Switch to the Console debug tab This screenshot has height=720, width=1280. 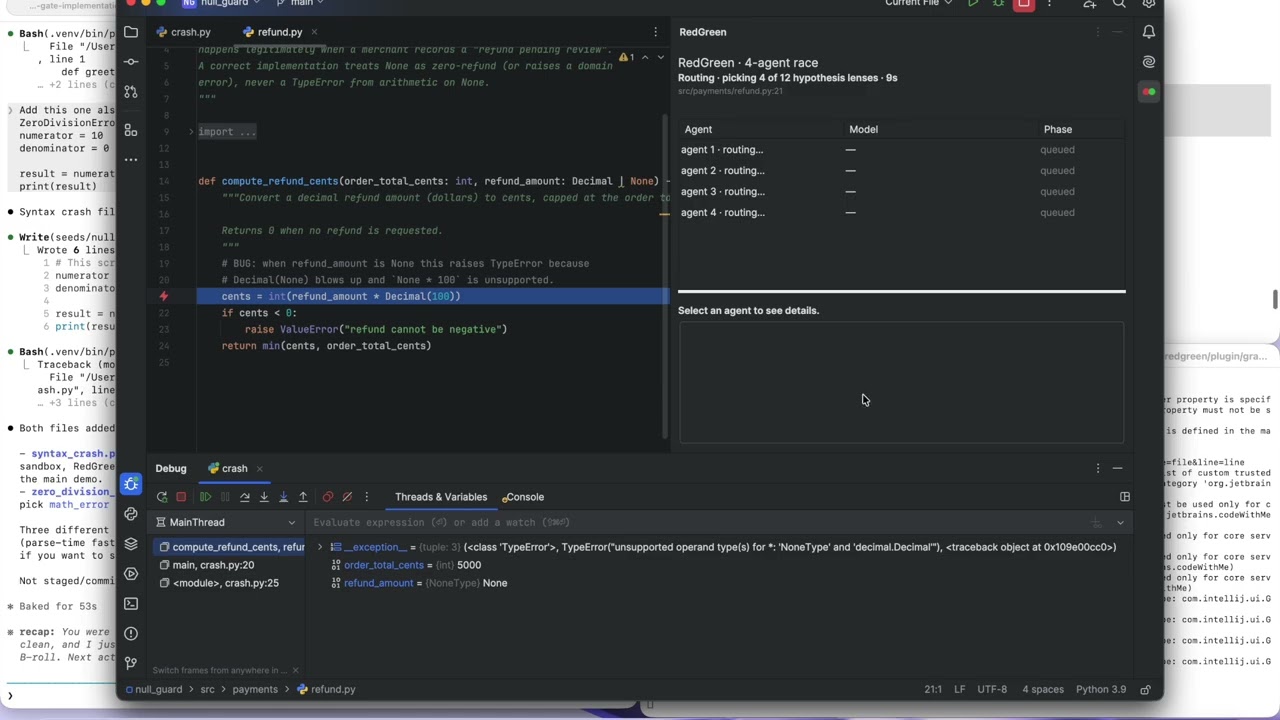pos(524,497)
